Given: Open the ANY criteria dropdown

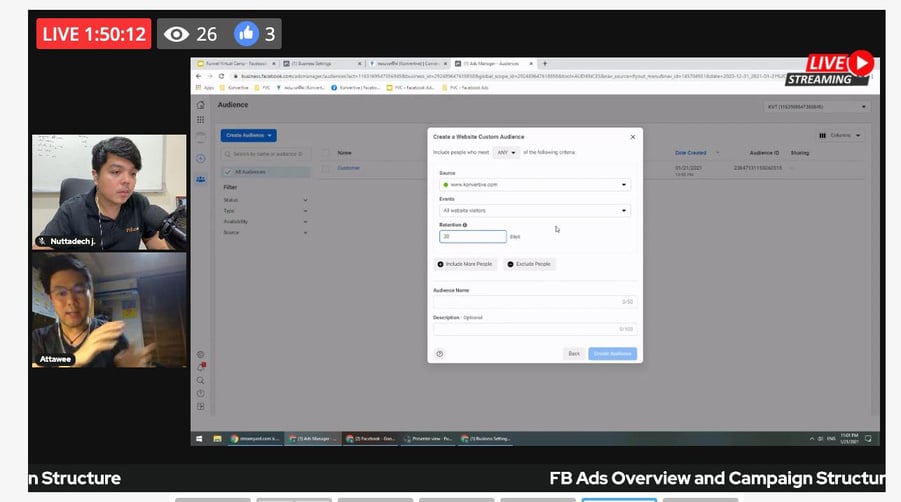Looking at the screenshot, I should (x=506, y=152).
